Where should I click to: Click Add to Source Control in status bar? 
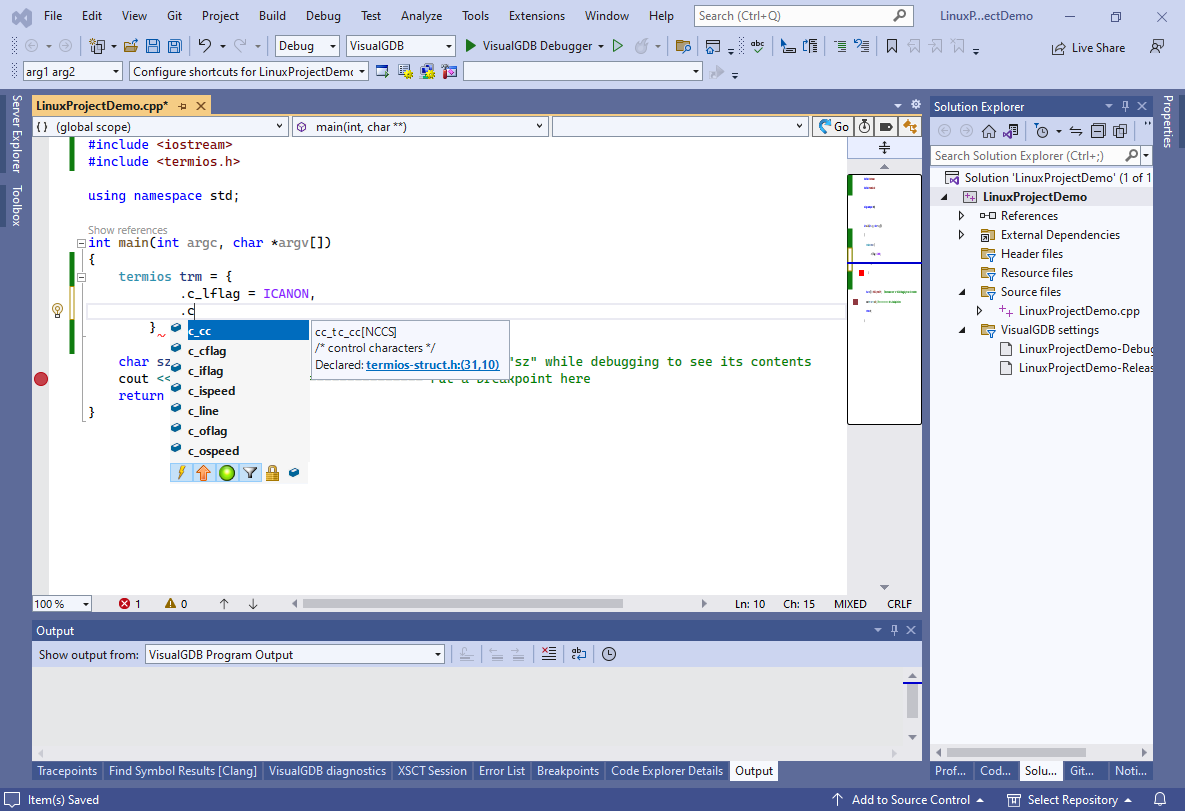[910, 800]
